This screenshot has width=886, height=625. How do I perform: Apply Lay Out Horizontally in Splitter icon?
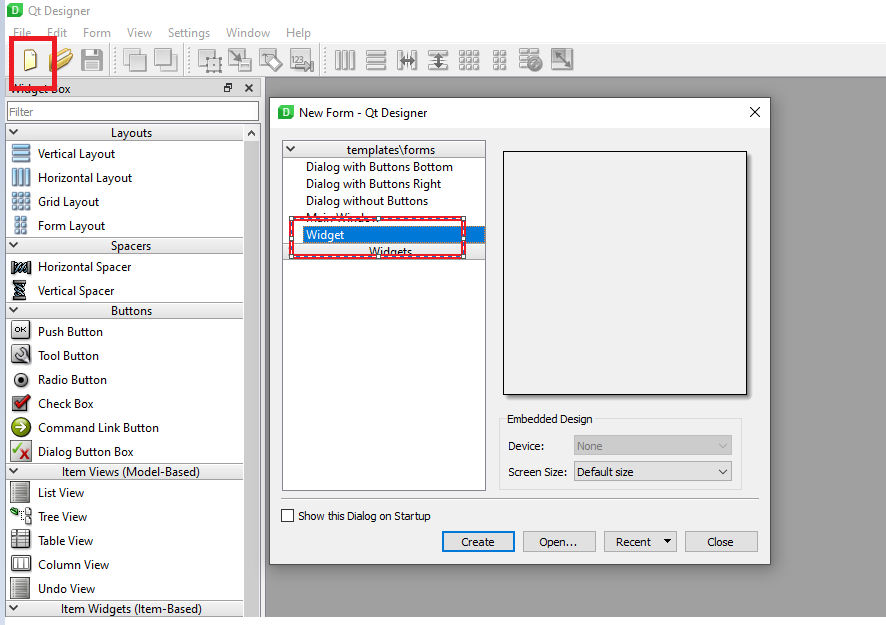click(407, 60)
